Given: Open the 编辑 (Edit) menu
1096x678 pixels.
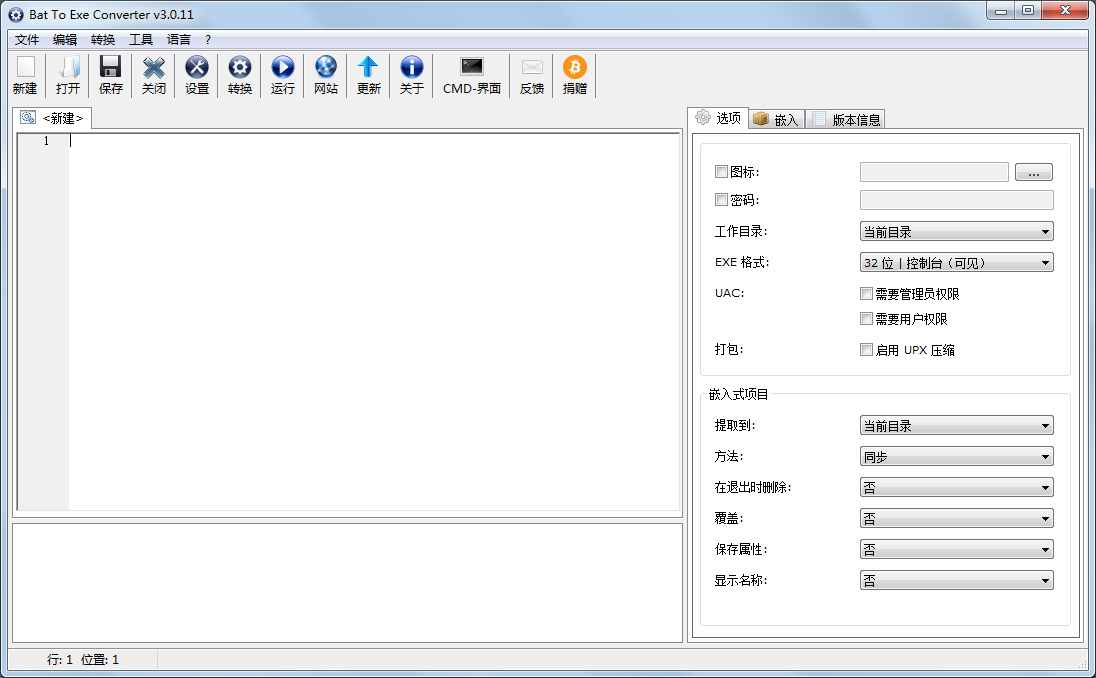Looking at the screenshot, I should point(65,40).
